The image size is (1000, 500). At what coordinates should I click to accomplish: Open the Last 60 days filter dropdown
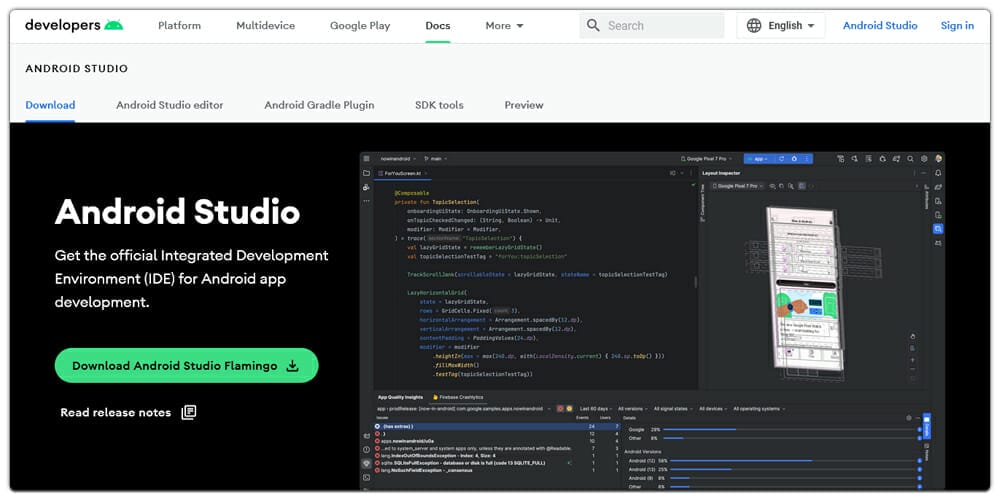(596, 408)
